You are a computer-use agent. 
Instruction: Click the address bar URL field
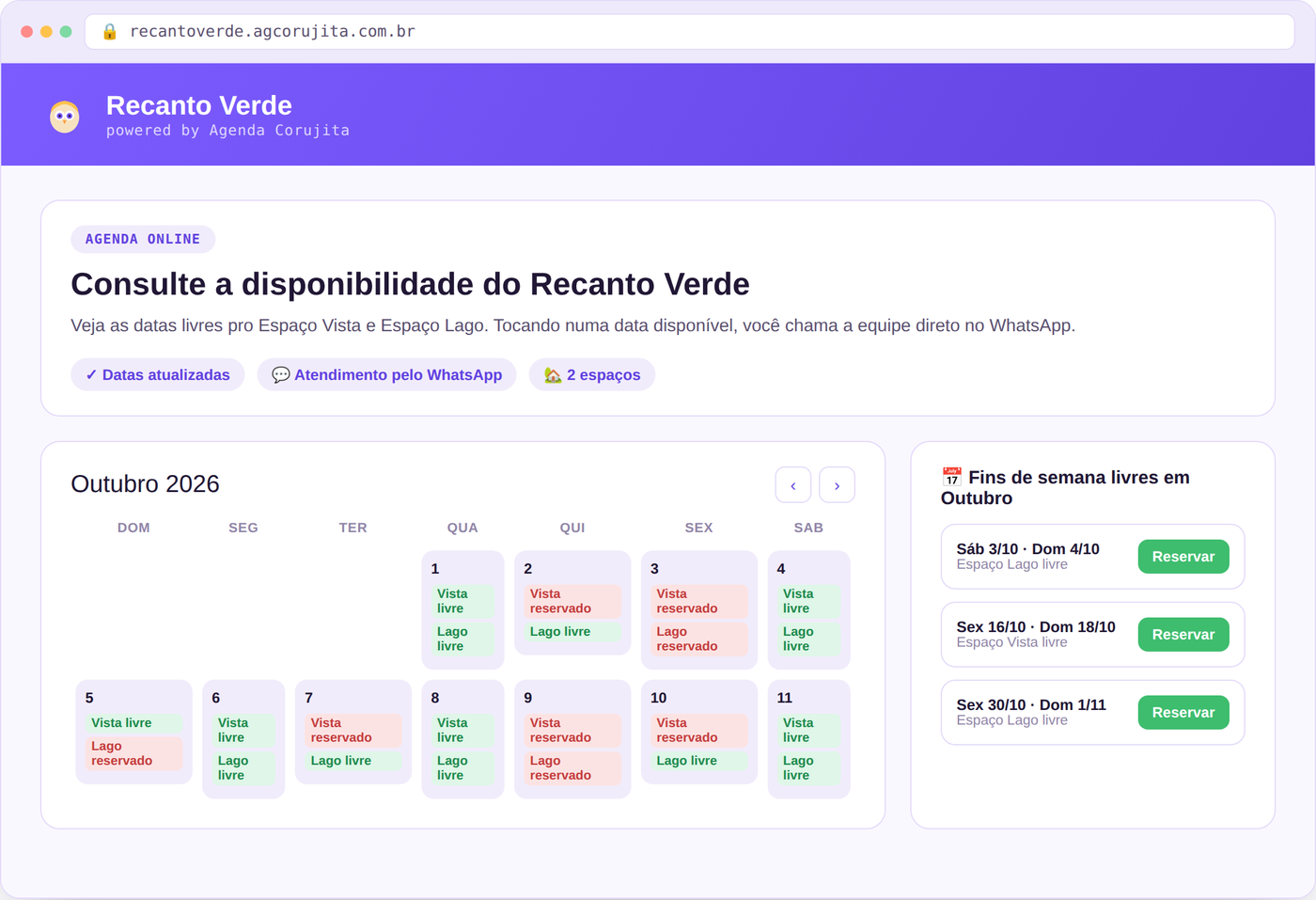[x=690, y=31]
